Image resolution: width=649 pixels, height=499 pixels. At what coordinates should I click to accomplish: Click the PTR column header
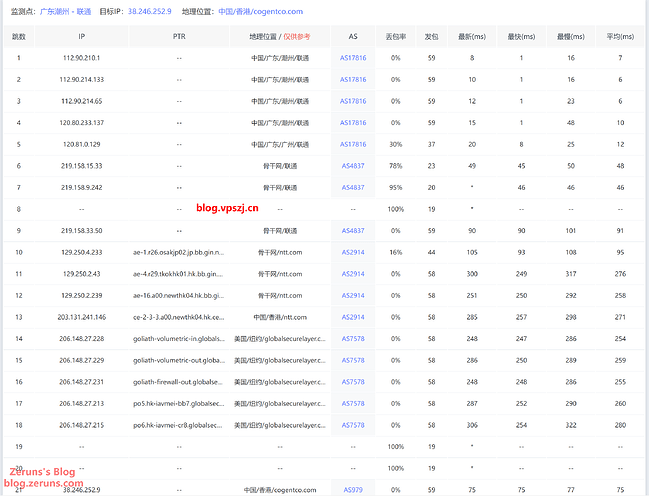tap(179, 36)
